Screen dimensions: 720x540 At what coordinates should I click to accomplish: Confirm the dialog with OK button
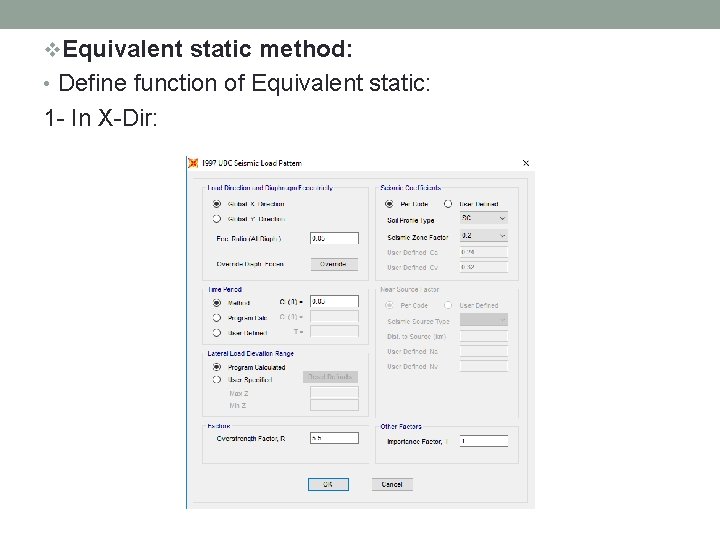click(328, 484)
